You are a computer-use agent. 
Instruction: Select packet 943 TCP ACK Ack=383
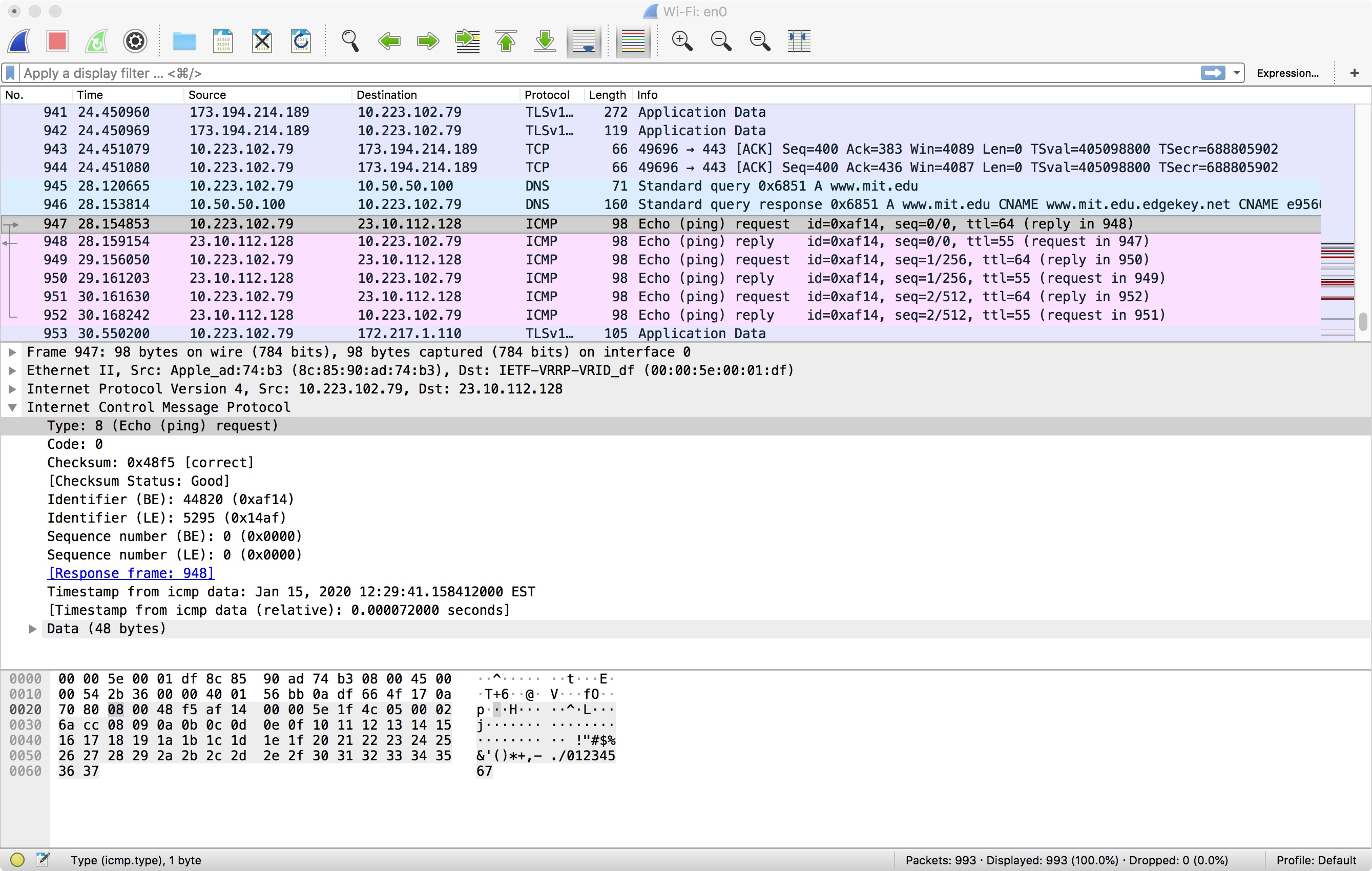(x=660, y=149)
